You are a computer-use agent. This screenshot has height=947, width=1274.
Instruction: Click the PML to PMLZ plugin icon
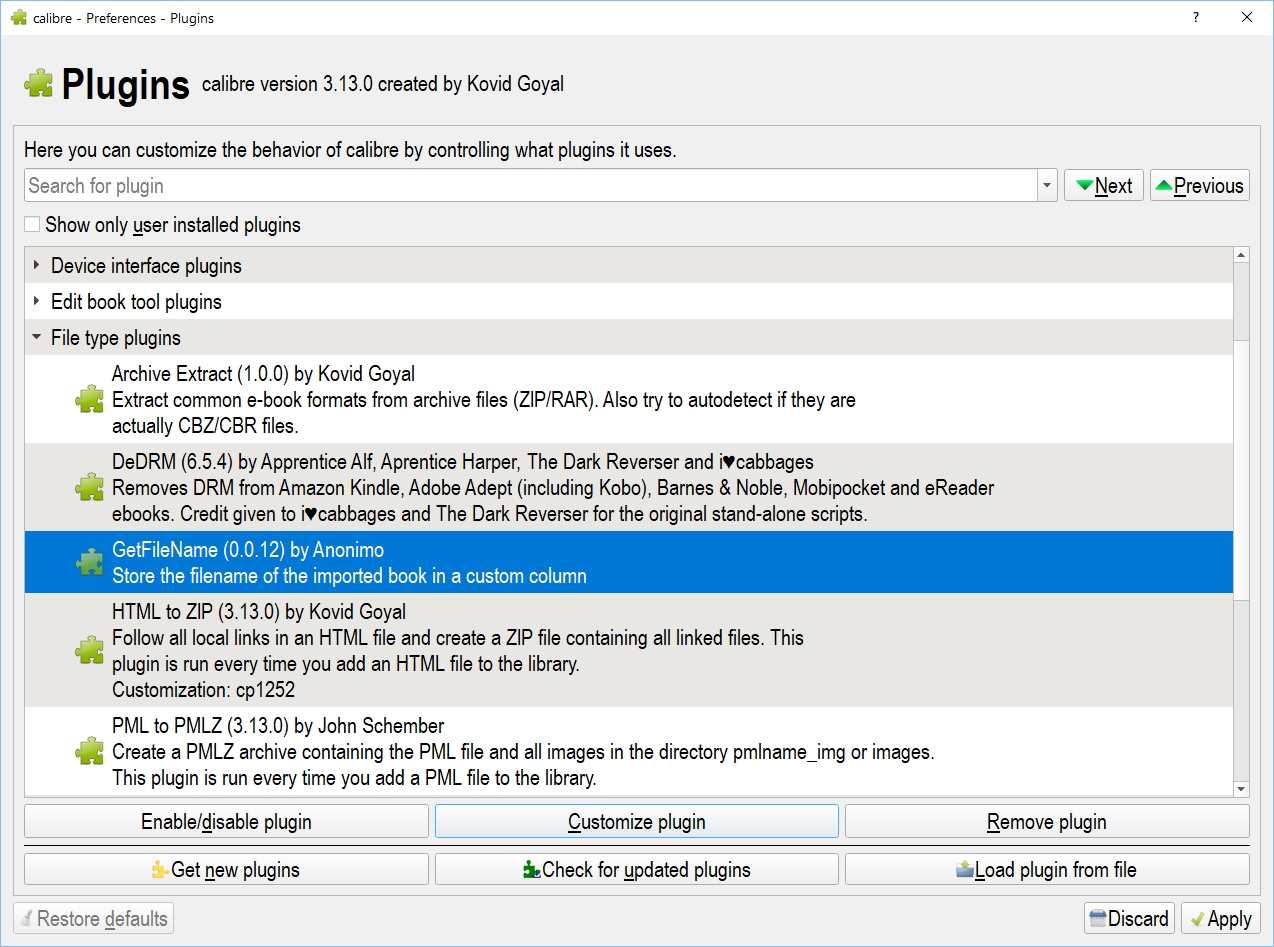pyautogui.click(x=89, y=751)
